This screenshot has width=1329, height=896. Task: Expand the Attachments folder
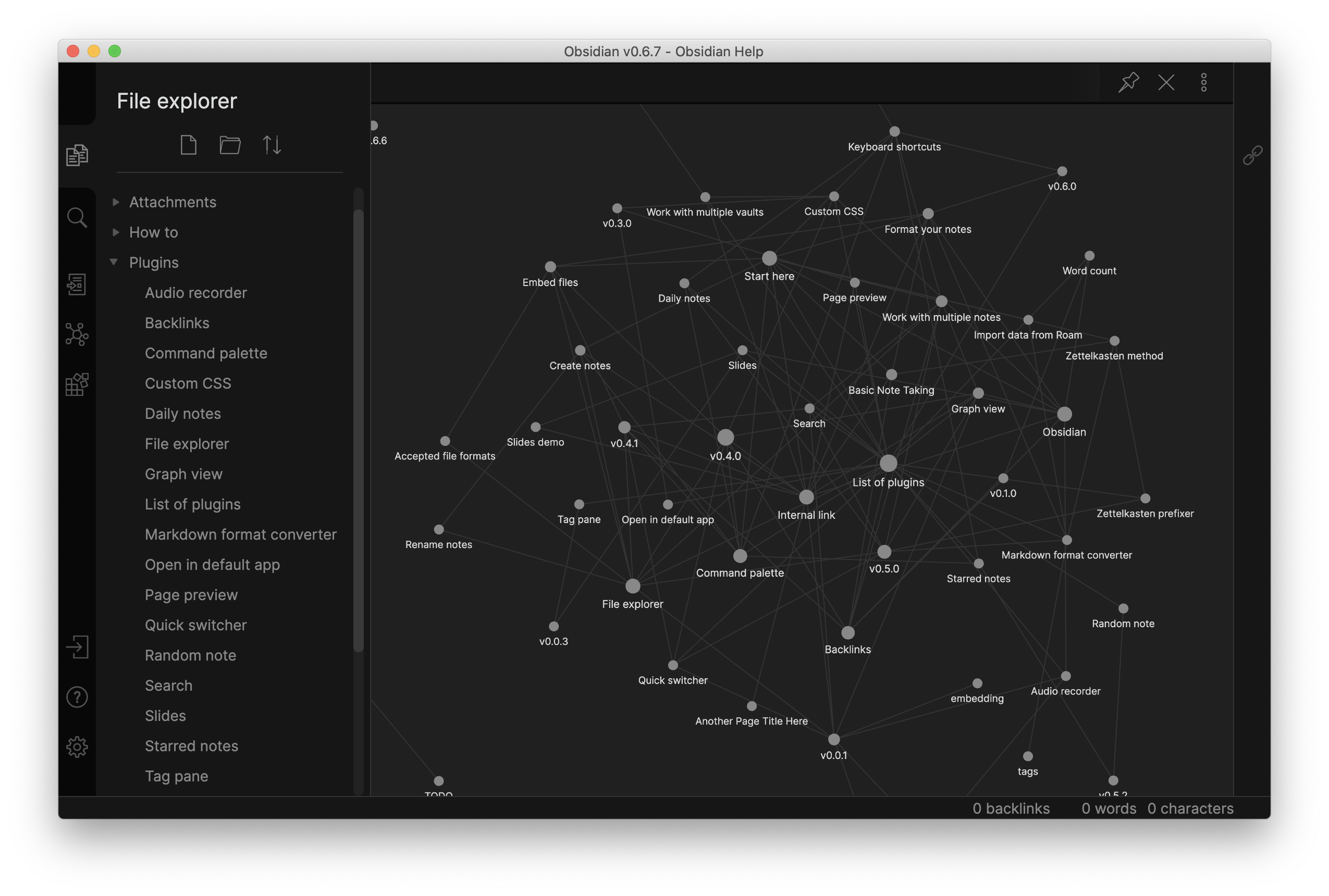(x=173, y=202)
